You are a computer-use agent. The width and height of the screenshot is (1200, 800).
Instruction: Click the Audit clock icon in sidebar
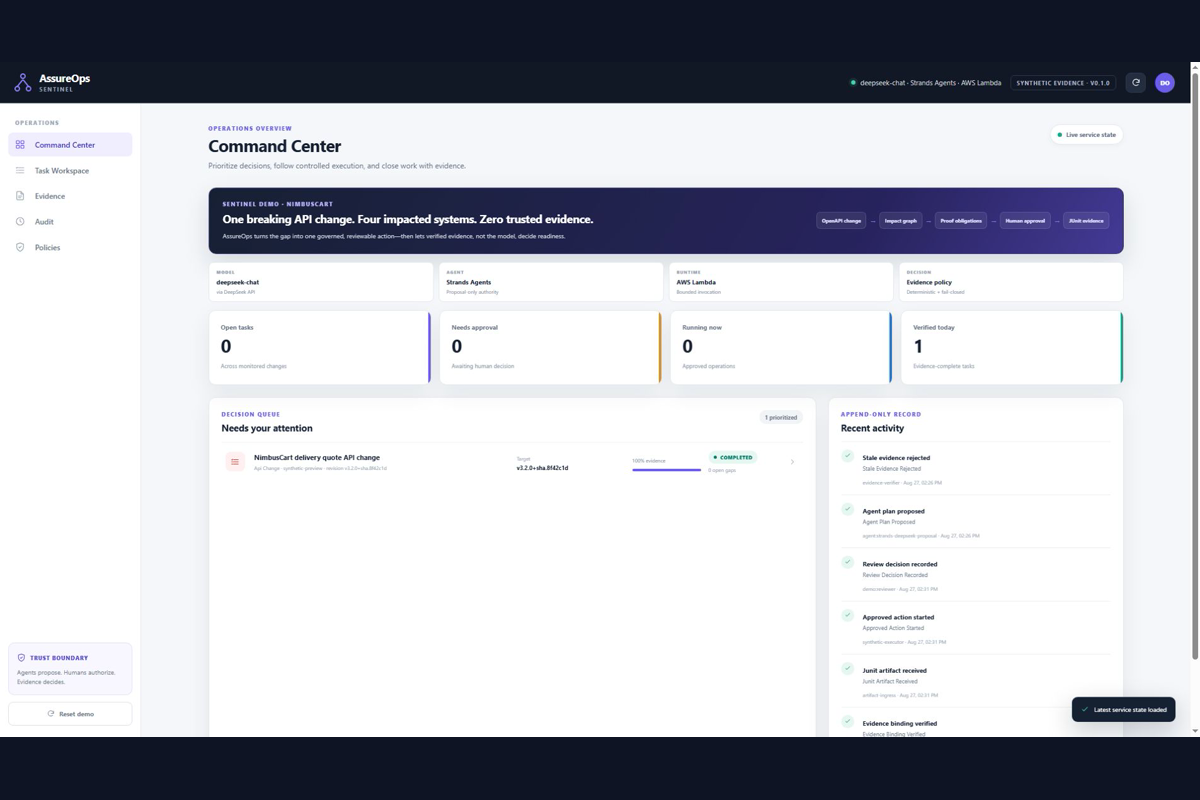20,222
